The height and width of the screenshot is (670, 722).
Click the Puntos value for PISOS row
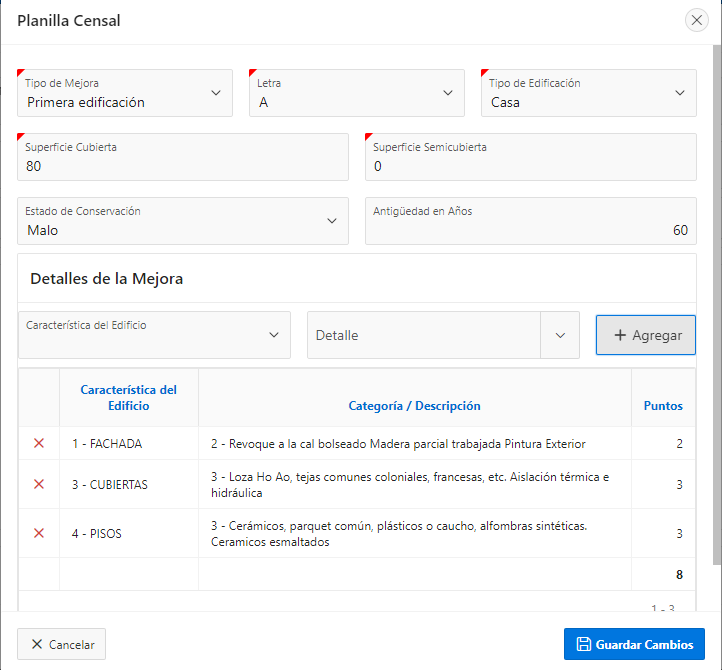click(679, 533)
